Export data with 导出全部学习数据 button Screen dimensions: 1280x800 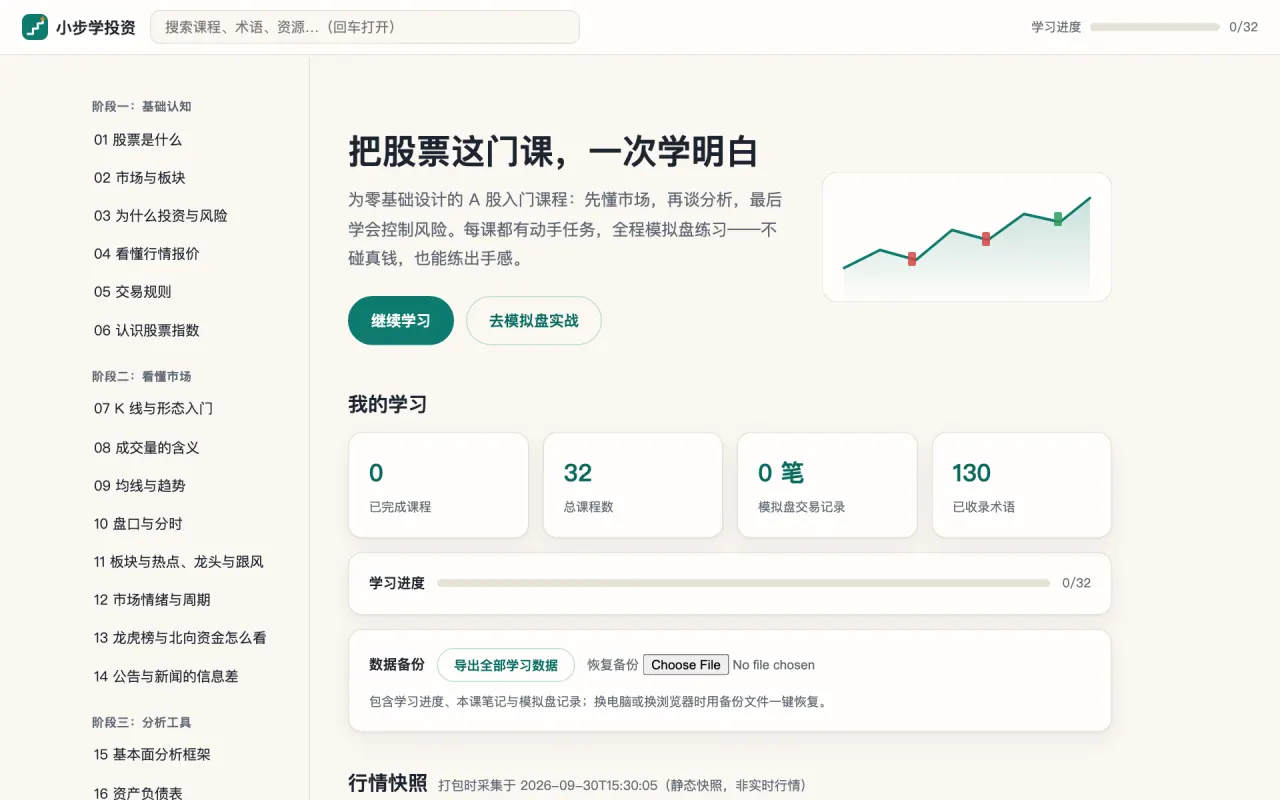click(506, 665)
